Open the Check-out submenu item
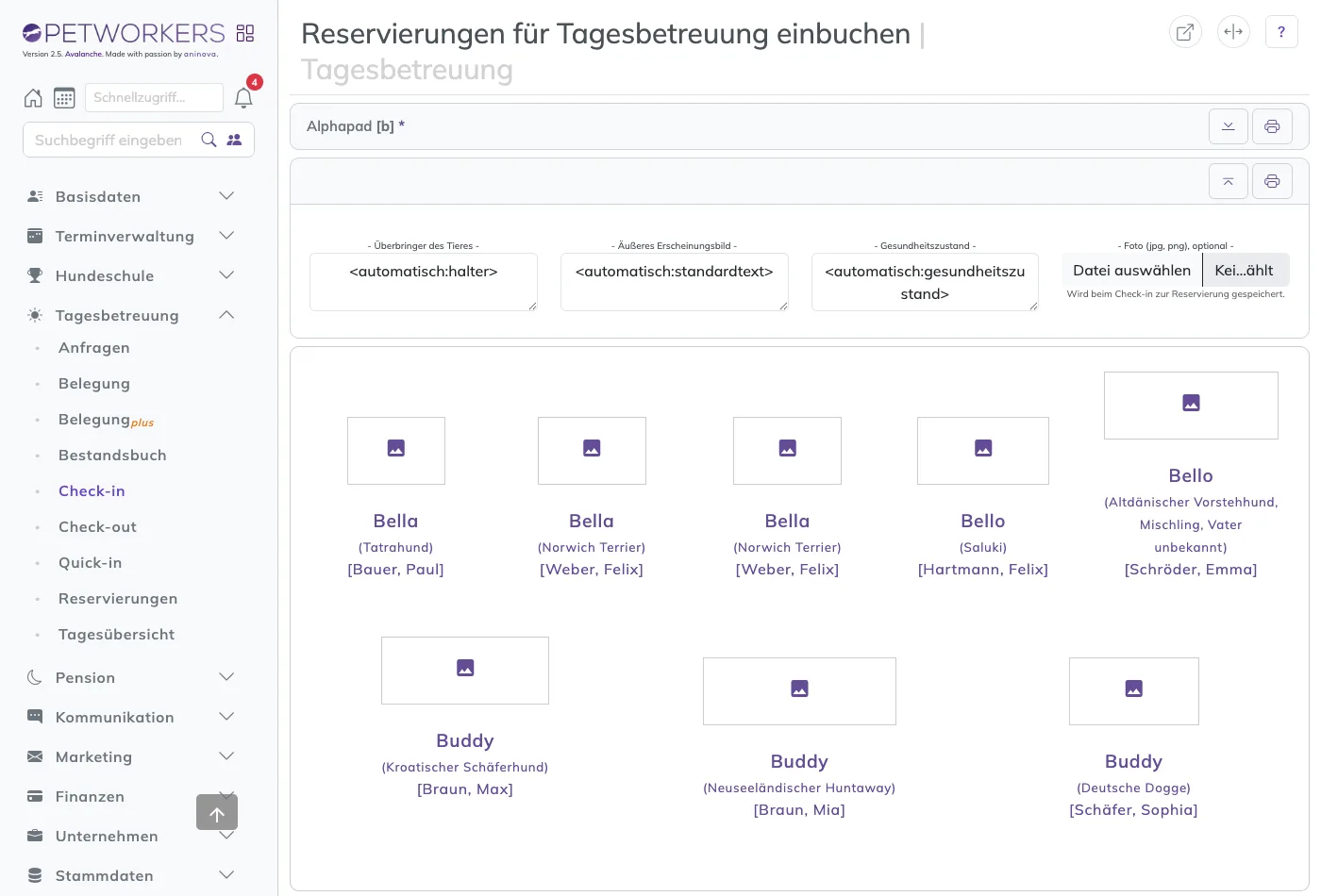 coord(97,526)
